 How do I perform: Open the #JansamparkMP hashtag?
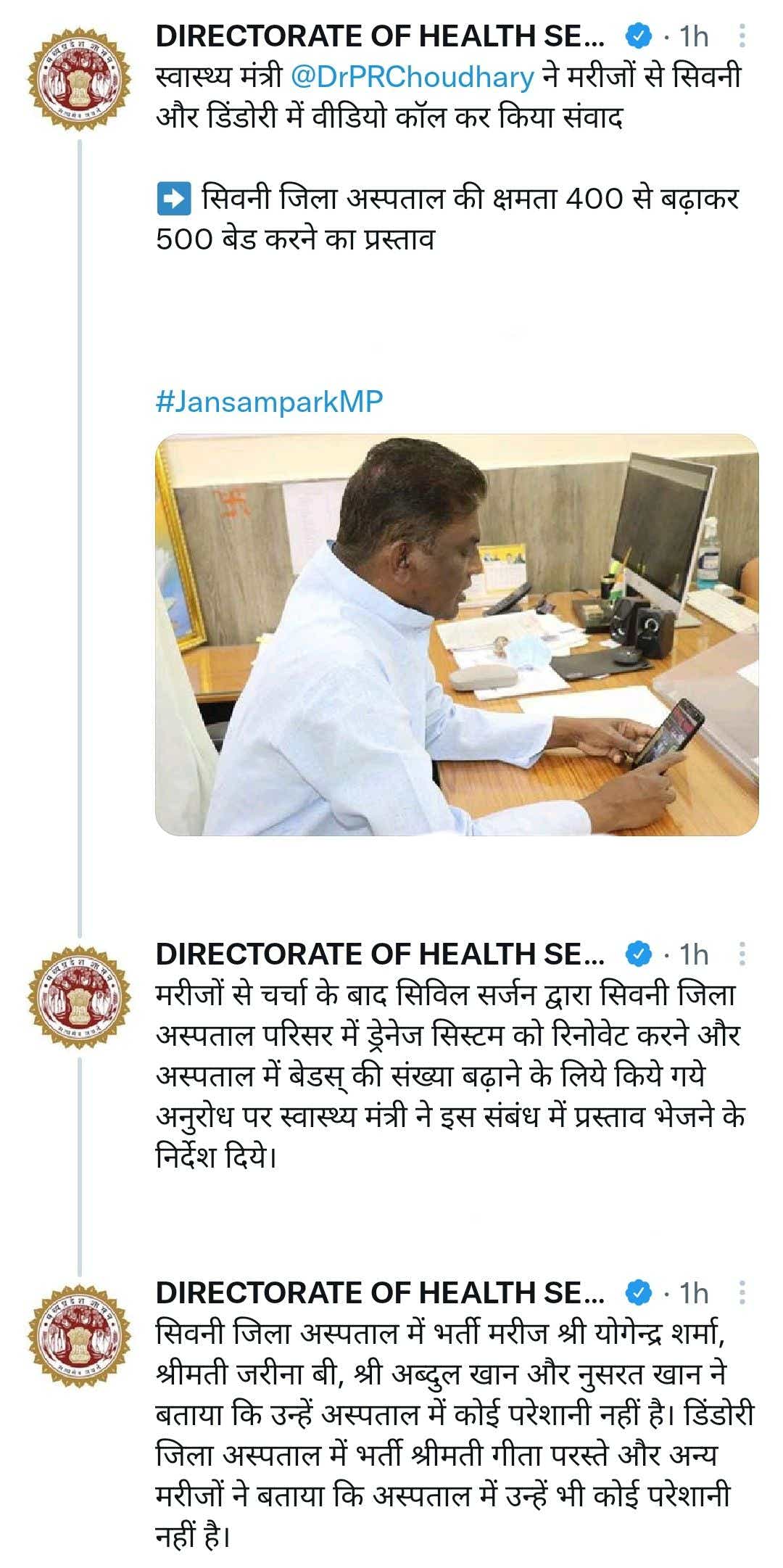[269, 402]
